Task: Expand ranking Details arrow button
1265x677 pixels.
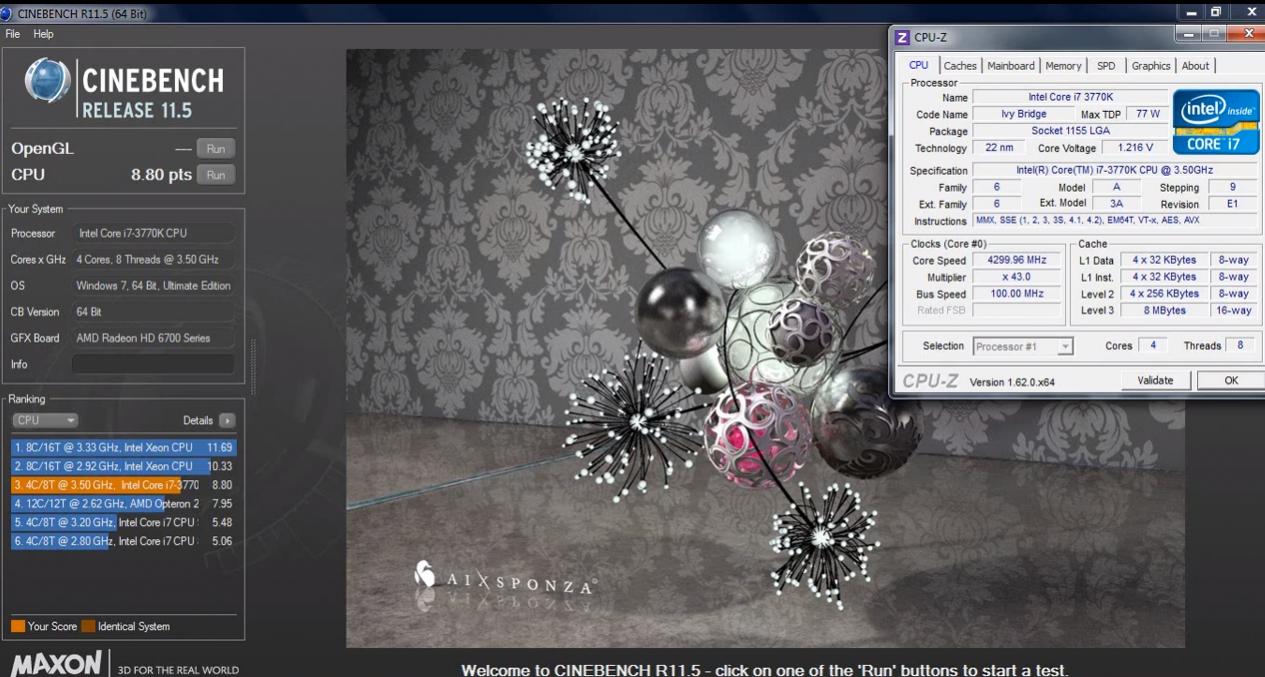Action: (227, 421)
